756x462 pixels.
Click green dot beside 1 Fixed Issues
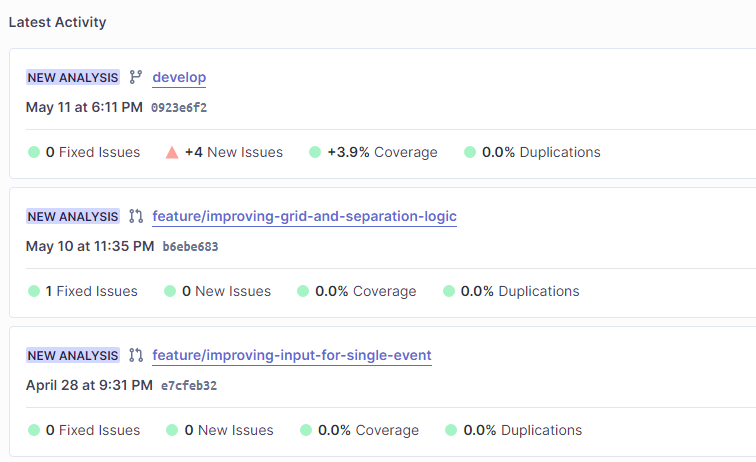click(x=34, y=291)
